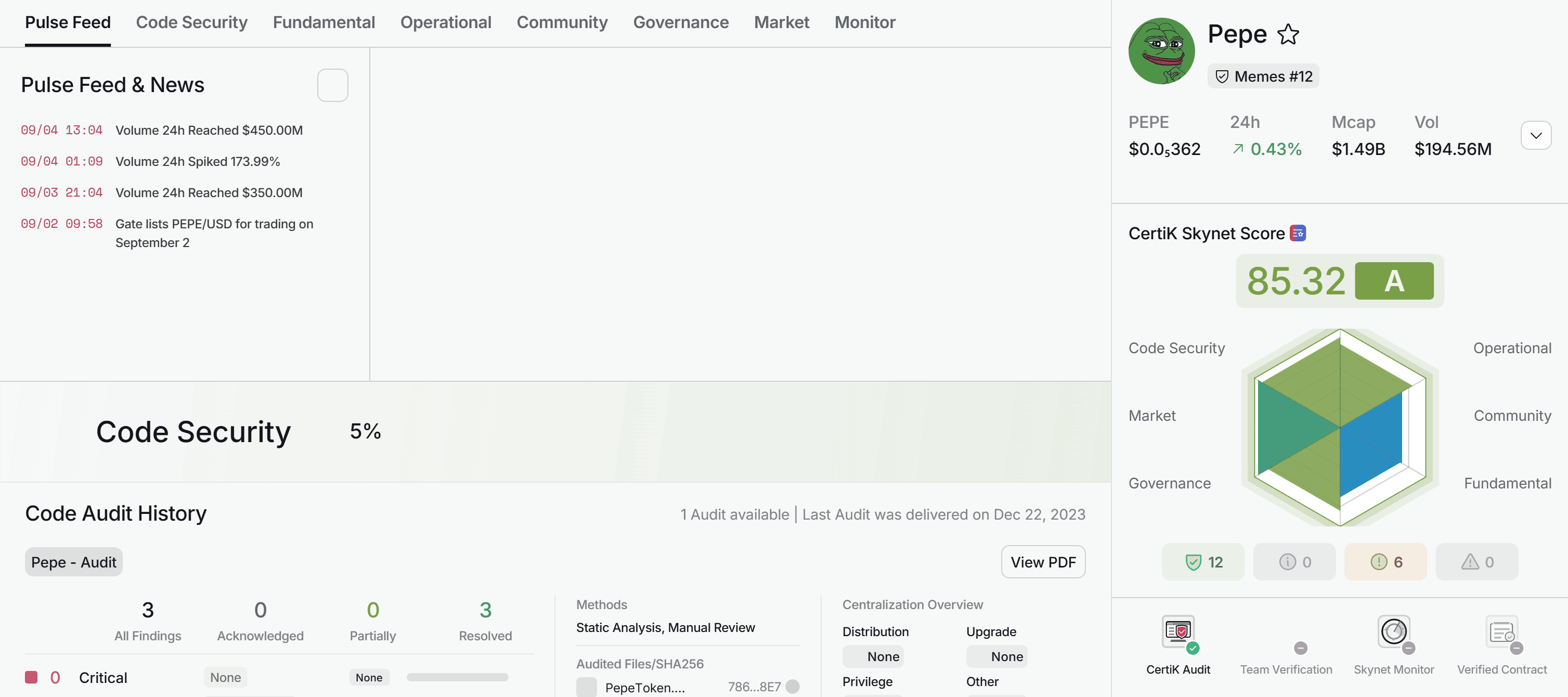Image resolution: width=1568 pixels, height=697 pixels.
Task: Click the 0.43% 24h change value
Action: click(x=1276, y=149)
